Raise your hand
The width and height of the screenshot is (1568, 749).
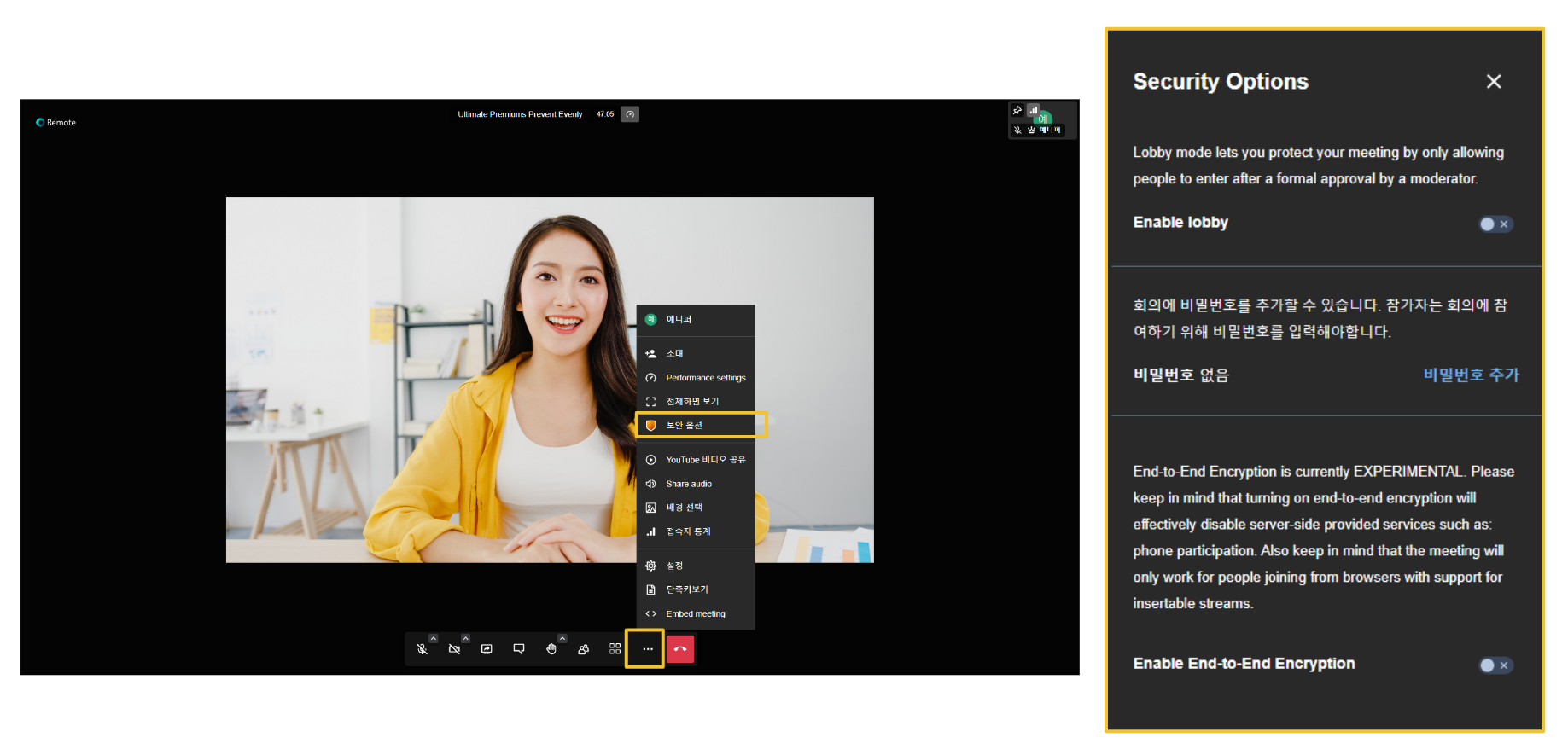[x=551, y=649]
